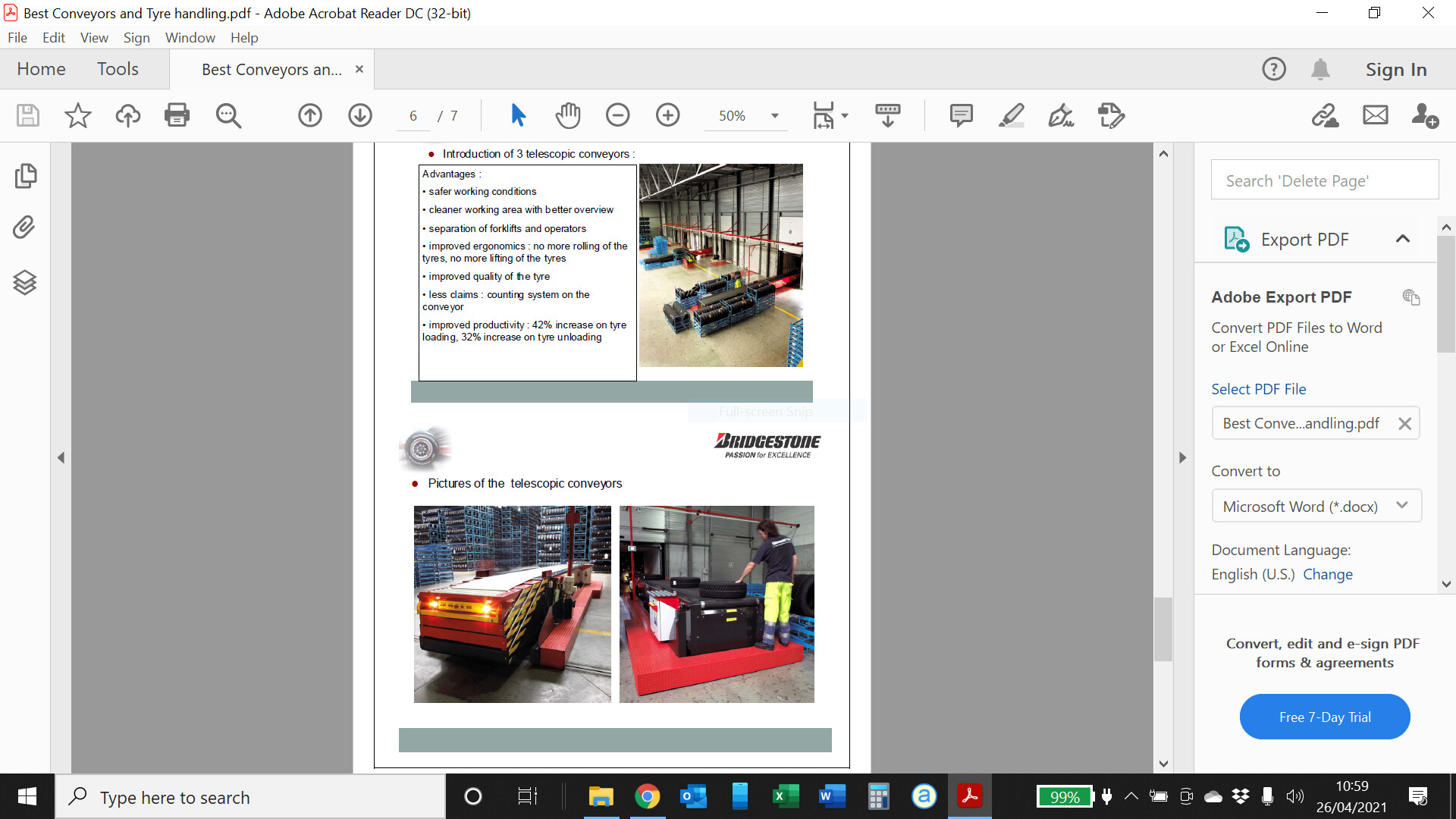This screenshot has height=819, width=1456.
Task: Select the Hand pan tool
Action: (x=567, y=115)
